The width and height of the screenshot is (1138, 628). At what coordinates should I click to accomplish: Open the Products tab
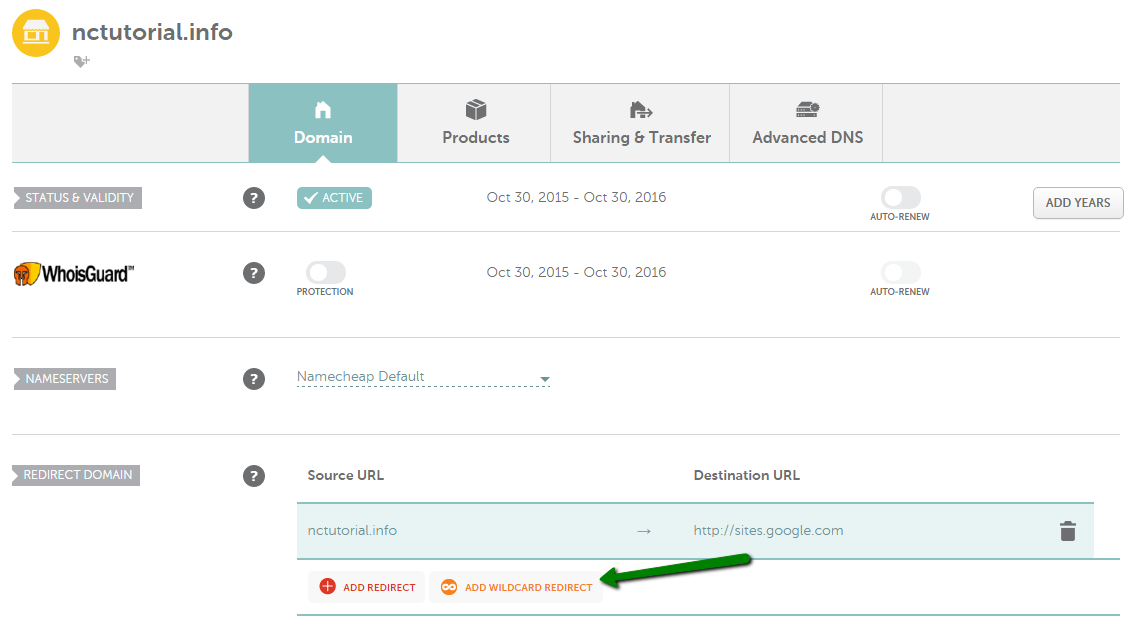pyautogui.click(x=475, y=123)
